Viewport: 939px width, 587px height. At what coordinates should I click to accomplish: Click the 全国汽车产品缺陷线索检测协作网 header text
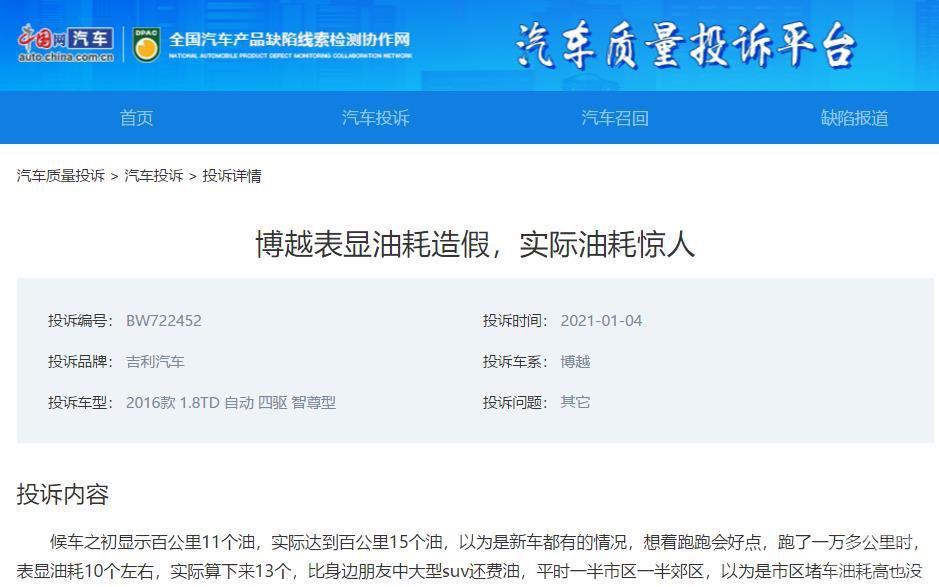coord(290,40)
